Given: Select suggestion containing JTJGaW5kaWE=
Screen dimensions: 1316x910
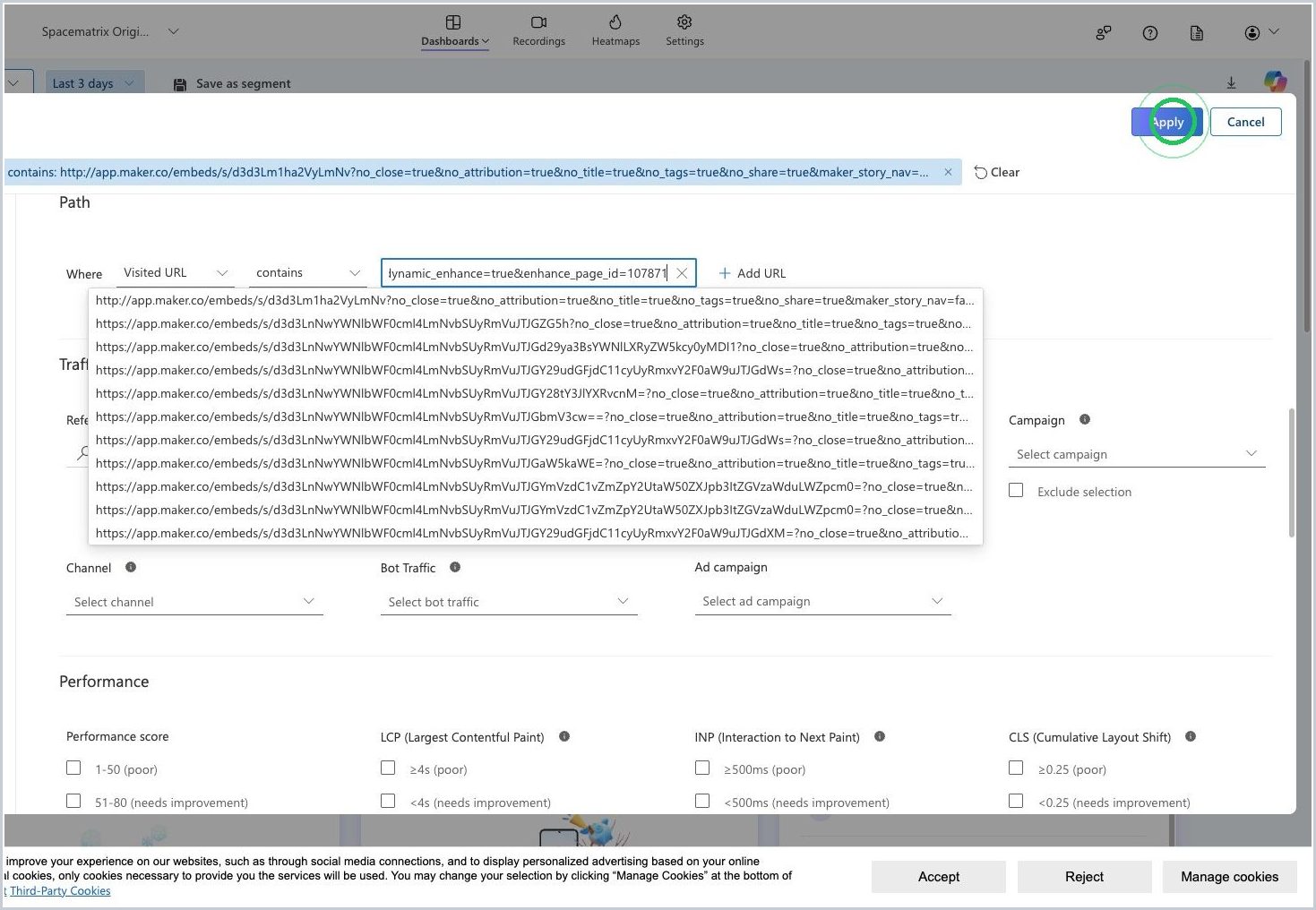Looking at the screenshot, I should [535, 463].
